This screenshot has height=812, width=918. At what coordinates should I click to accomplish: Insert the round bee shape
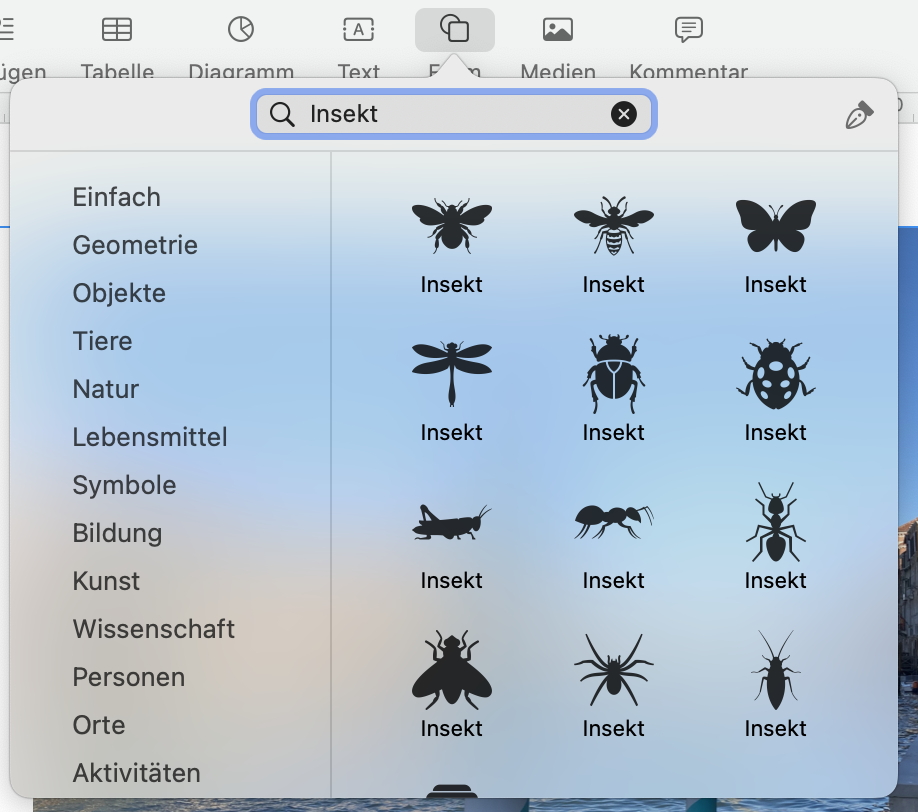pos(451,225)
